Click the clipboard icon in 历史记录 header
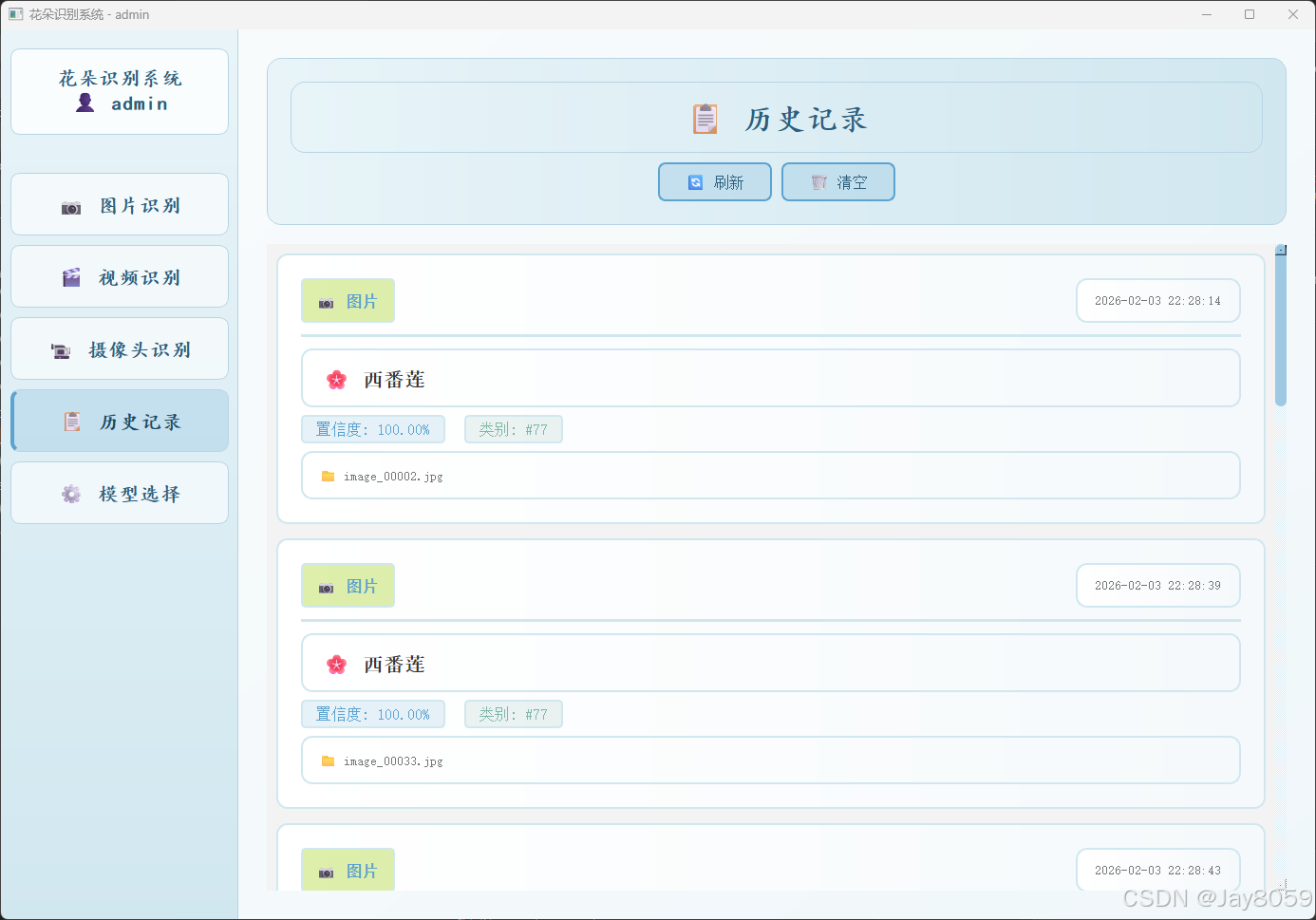 (705, 119)
